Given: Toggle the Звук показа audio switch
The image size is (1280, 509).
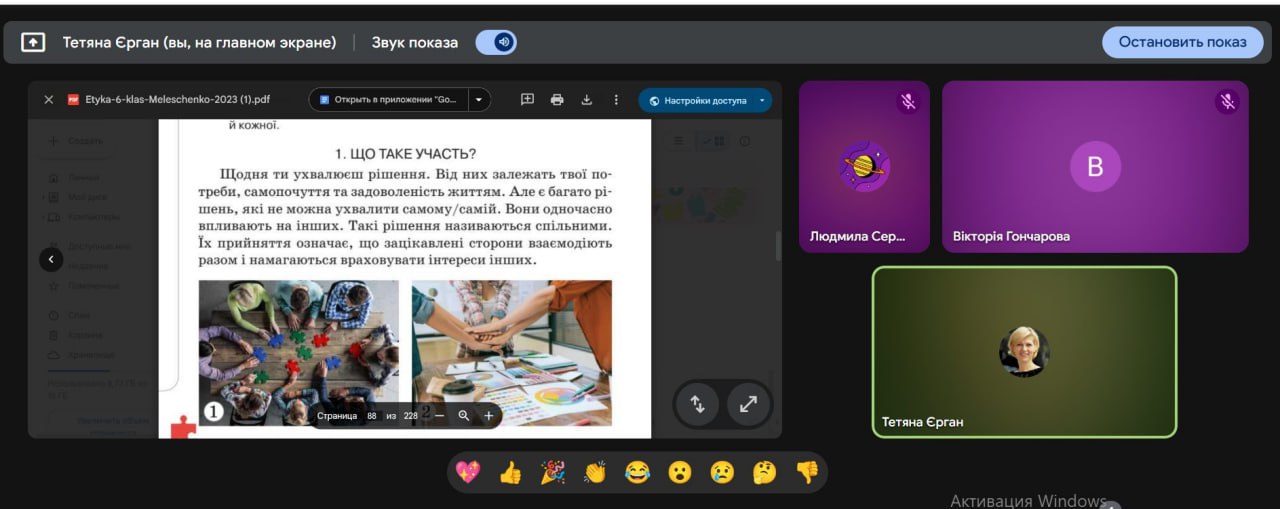Looking at the screenshot, I should (496, 42).
